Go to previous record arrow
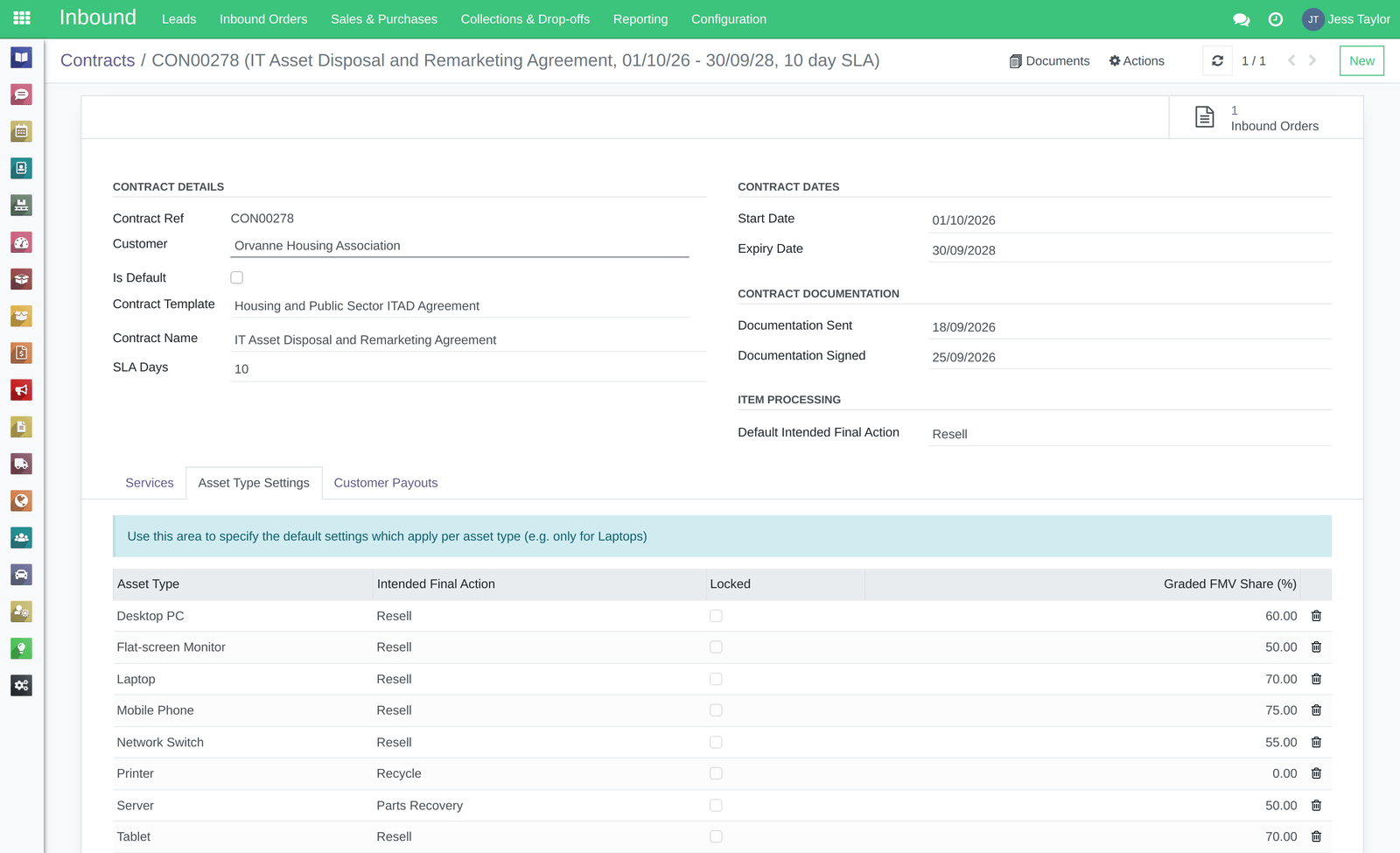 coord(1291,60)
